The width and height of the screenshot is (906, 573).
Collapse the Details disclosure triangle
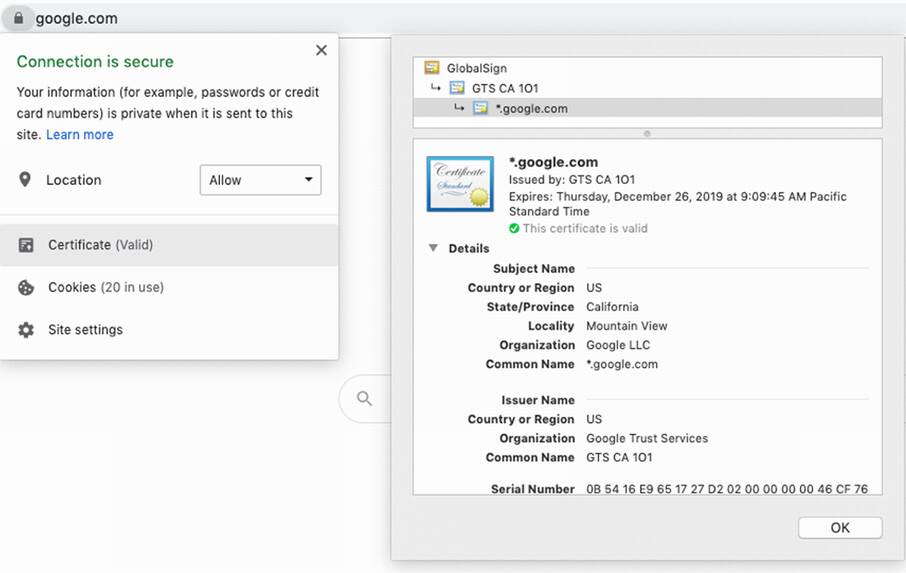(433, 248)
